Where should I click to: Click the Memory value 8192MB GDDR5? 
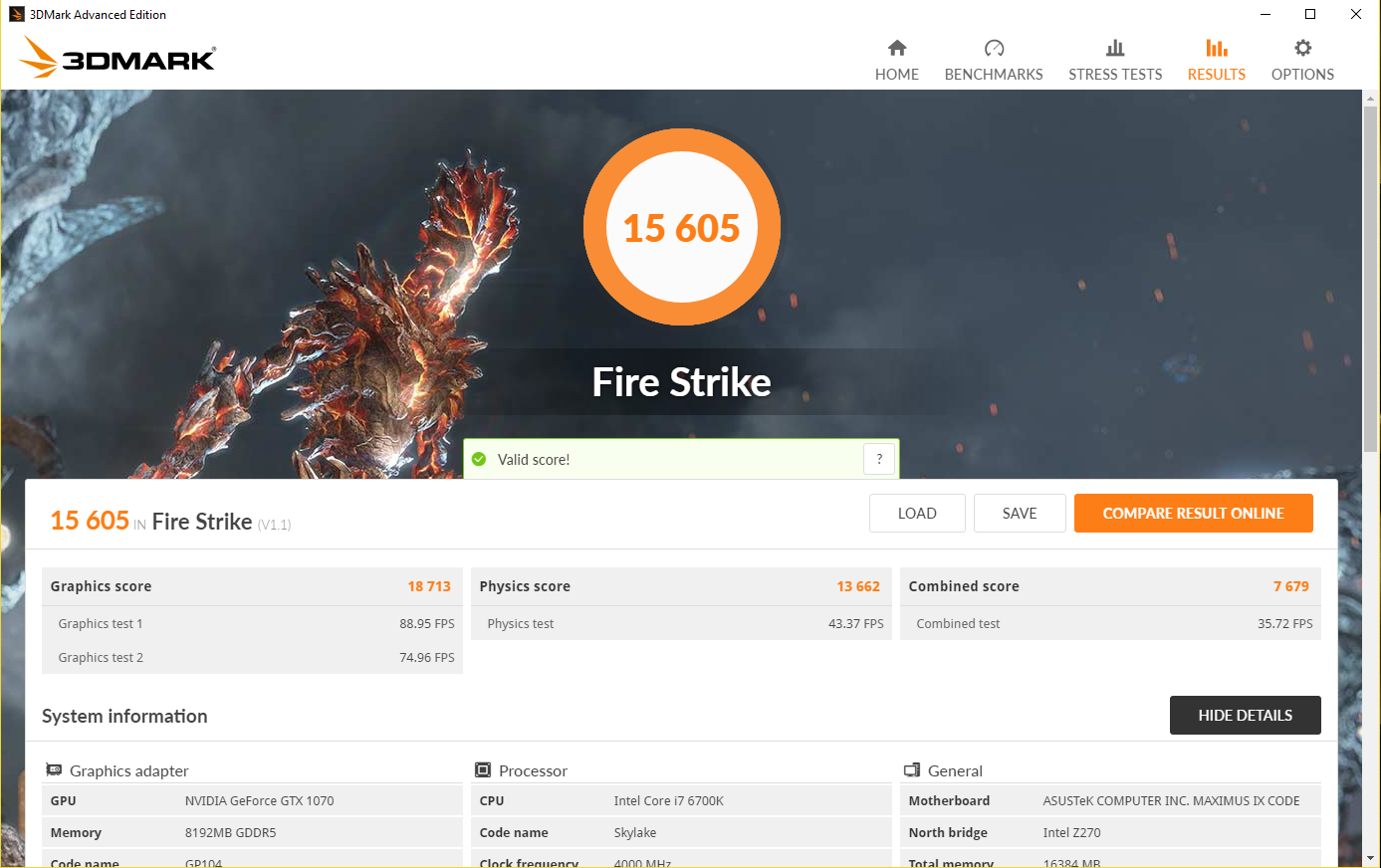pyautogui.click(x=231, y=833)
